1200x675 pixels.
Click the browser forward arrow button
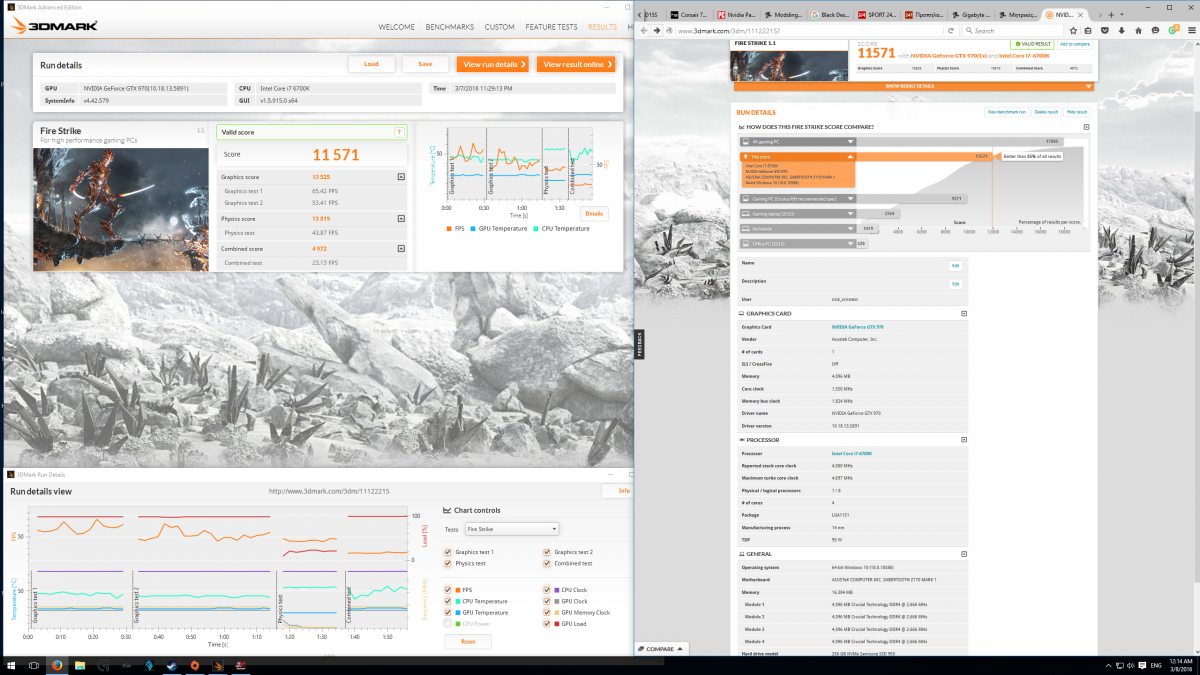657,30
